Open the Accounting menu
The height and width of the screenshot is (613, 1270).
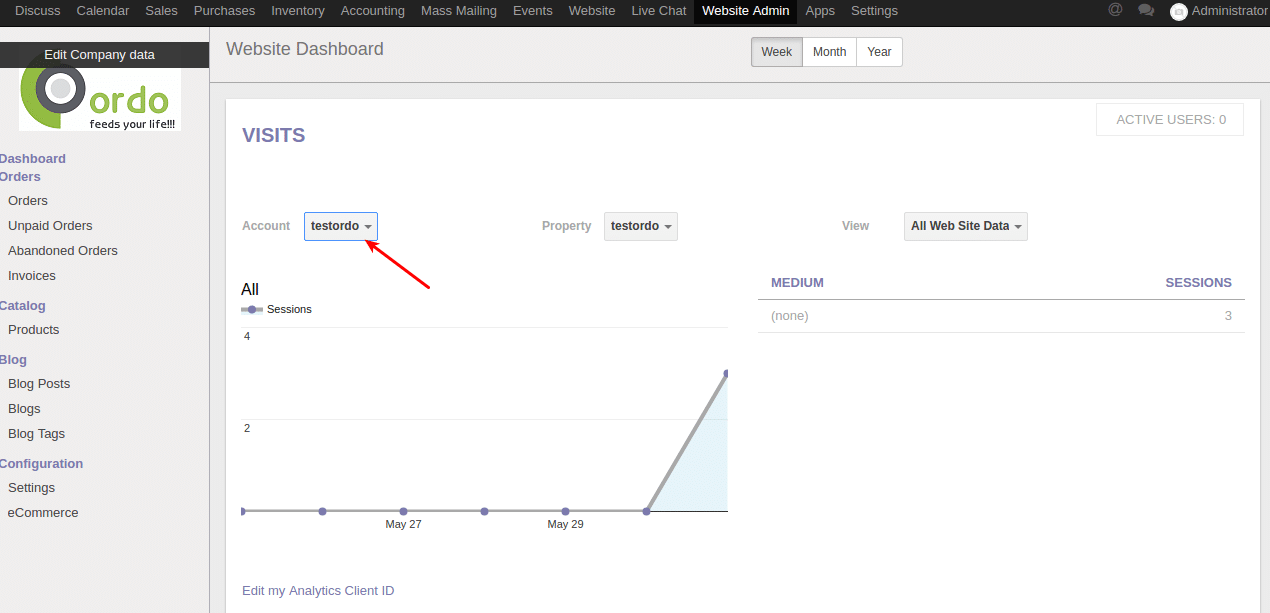click(373, 11)
